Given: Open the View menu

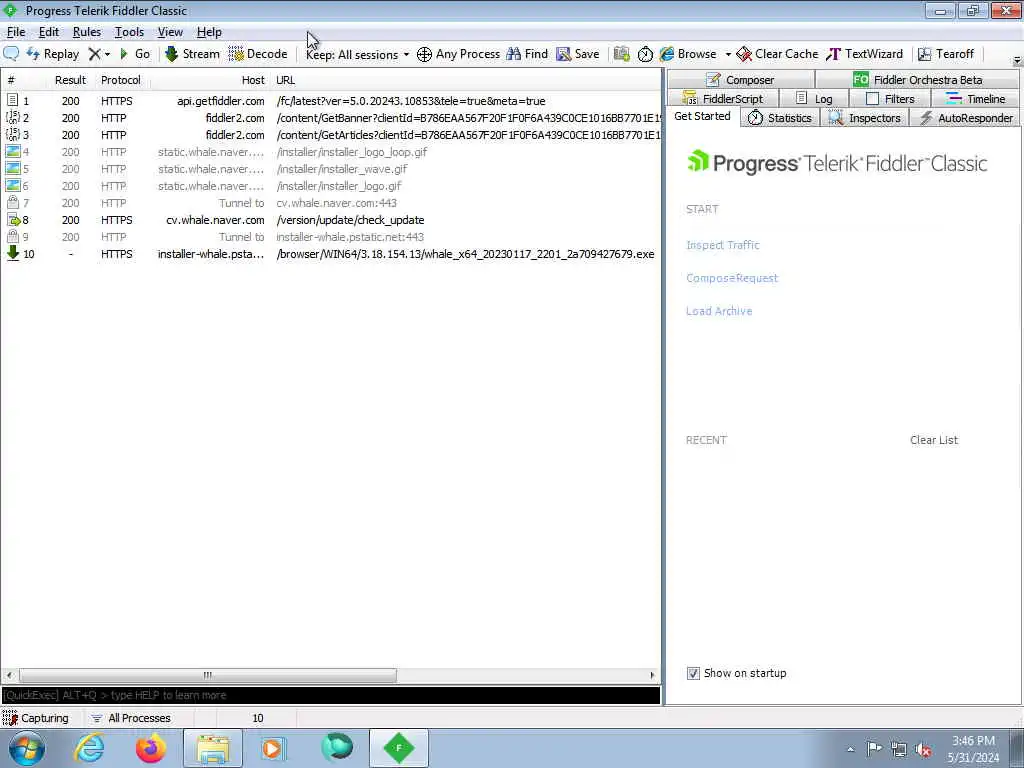Looking at the screenshot, I should point(170,32).
